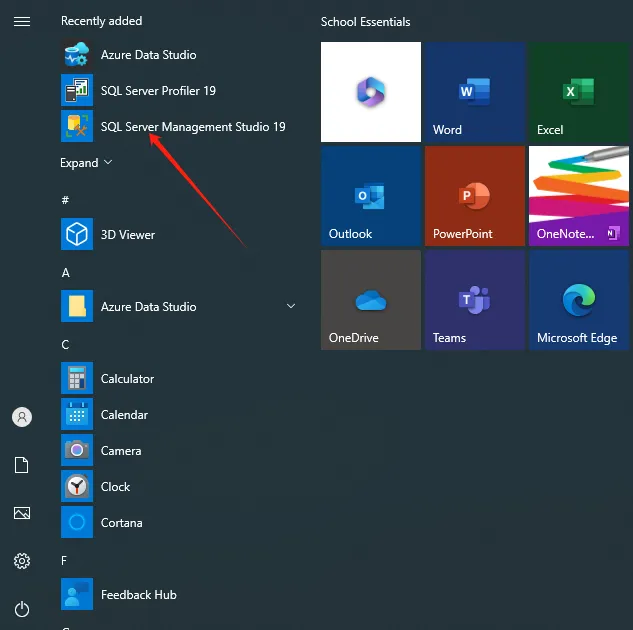Launch the Microsoft Edge tile
Screen dimensions: 633x630
point(579,300)
